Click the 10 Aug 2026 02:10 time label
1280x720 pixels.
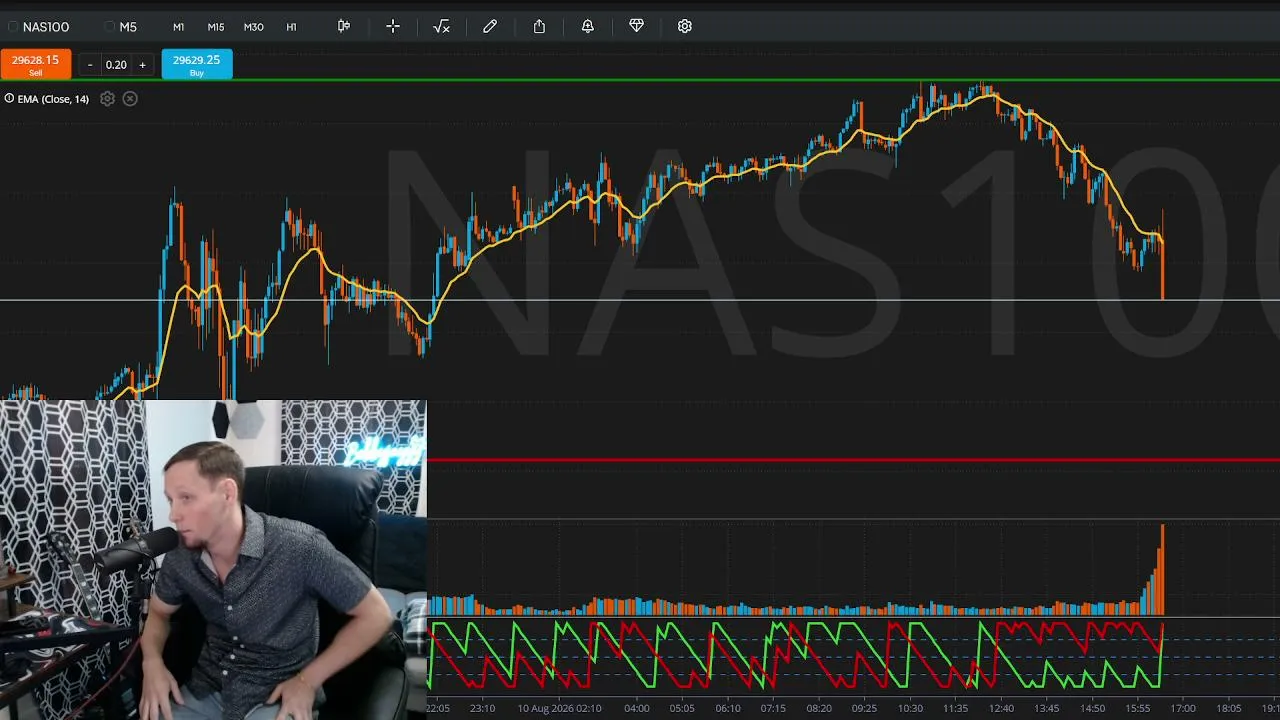pos(559,708)
